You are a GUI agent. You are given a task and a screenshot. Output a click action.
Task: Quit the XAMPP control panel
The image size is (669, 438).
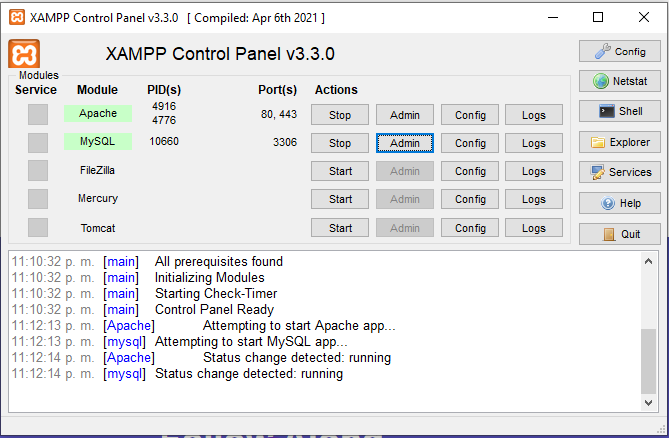tap(620, 234)
